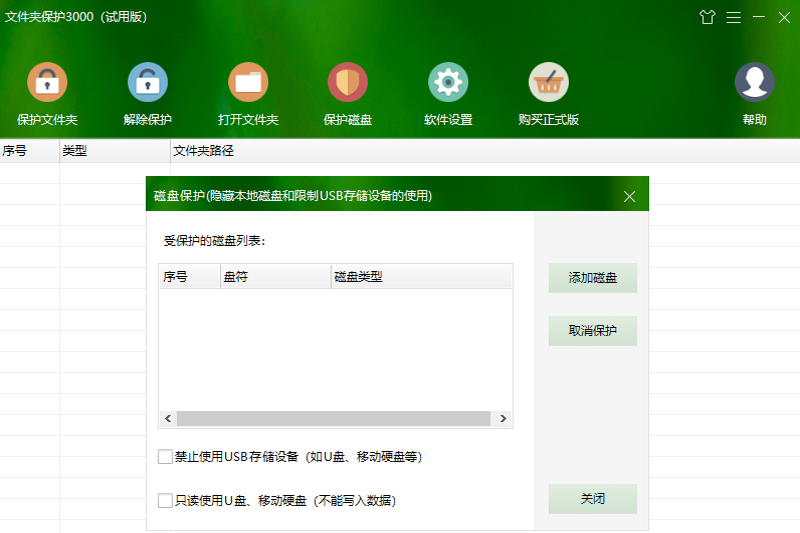Close the 磁盘保护 dialog with X
This screenshot has height=533, width=800.
click(x=629, y=196)
